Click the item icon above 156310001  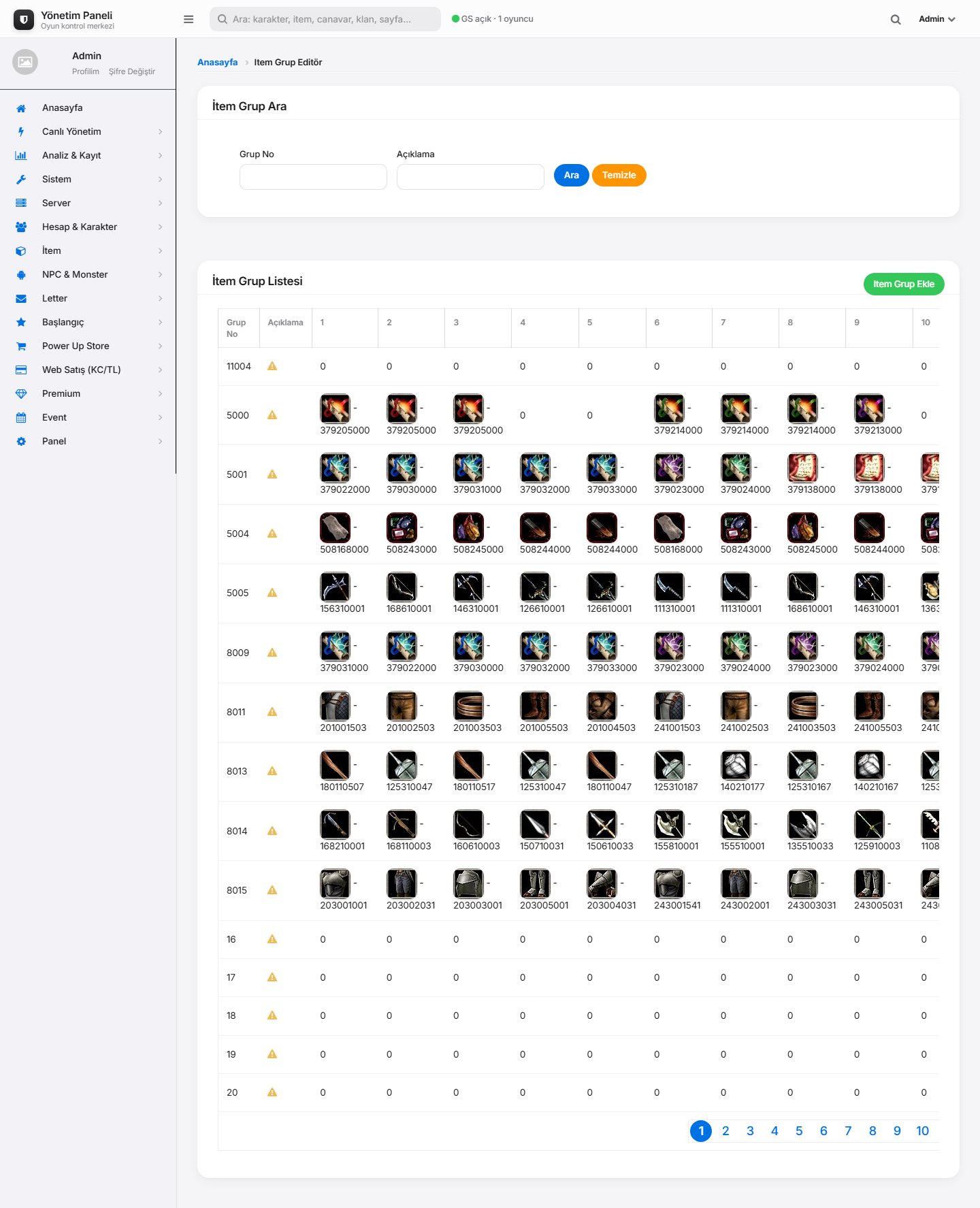click(335, 587)
